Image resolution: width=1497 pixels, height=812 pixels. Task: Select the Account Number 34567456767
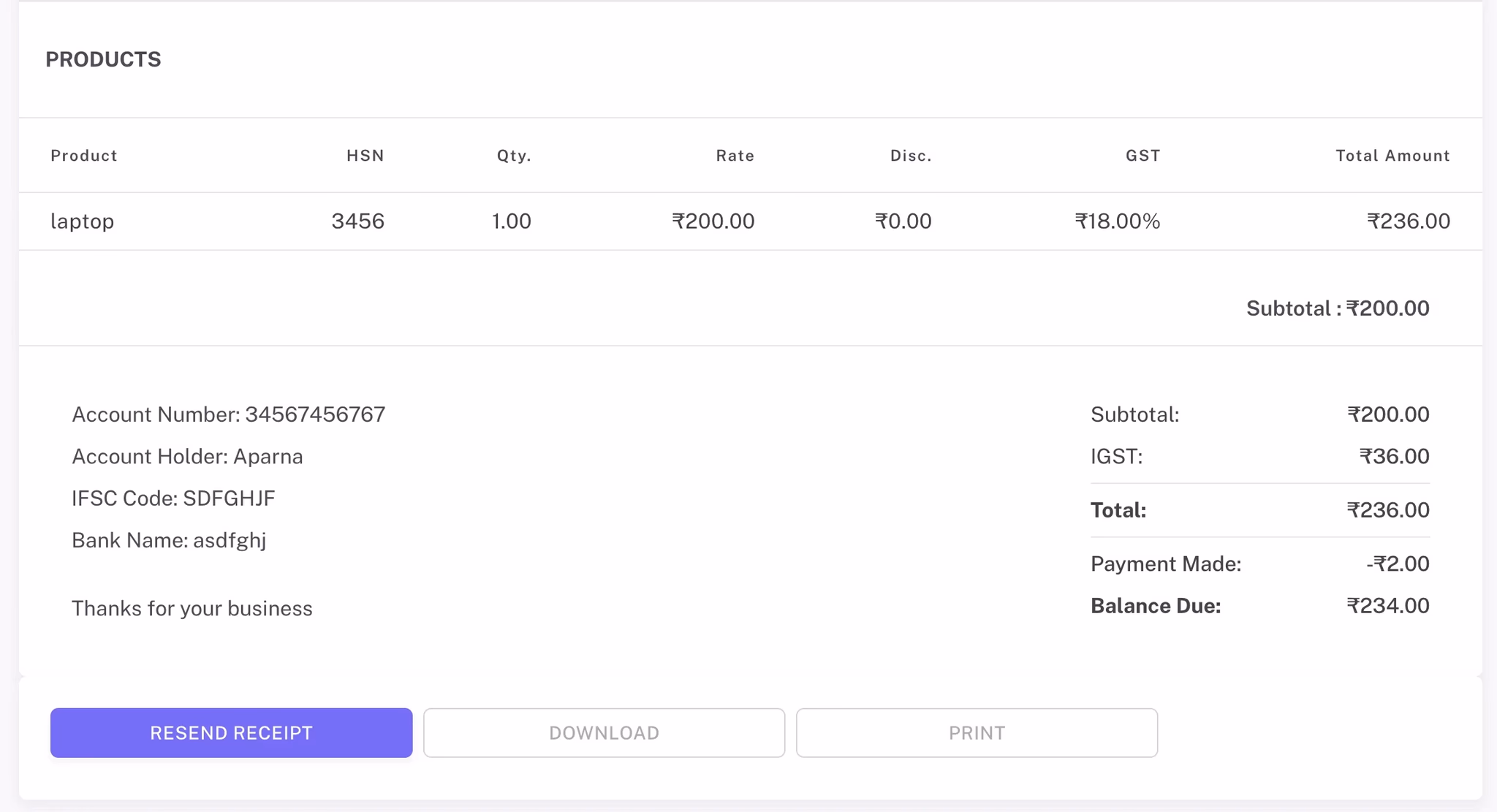(x=229, y=414)
